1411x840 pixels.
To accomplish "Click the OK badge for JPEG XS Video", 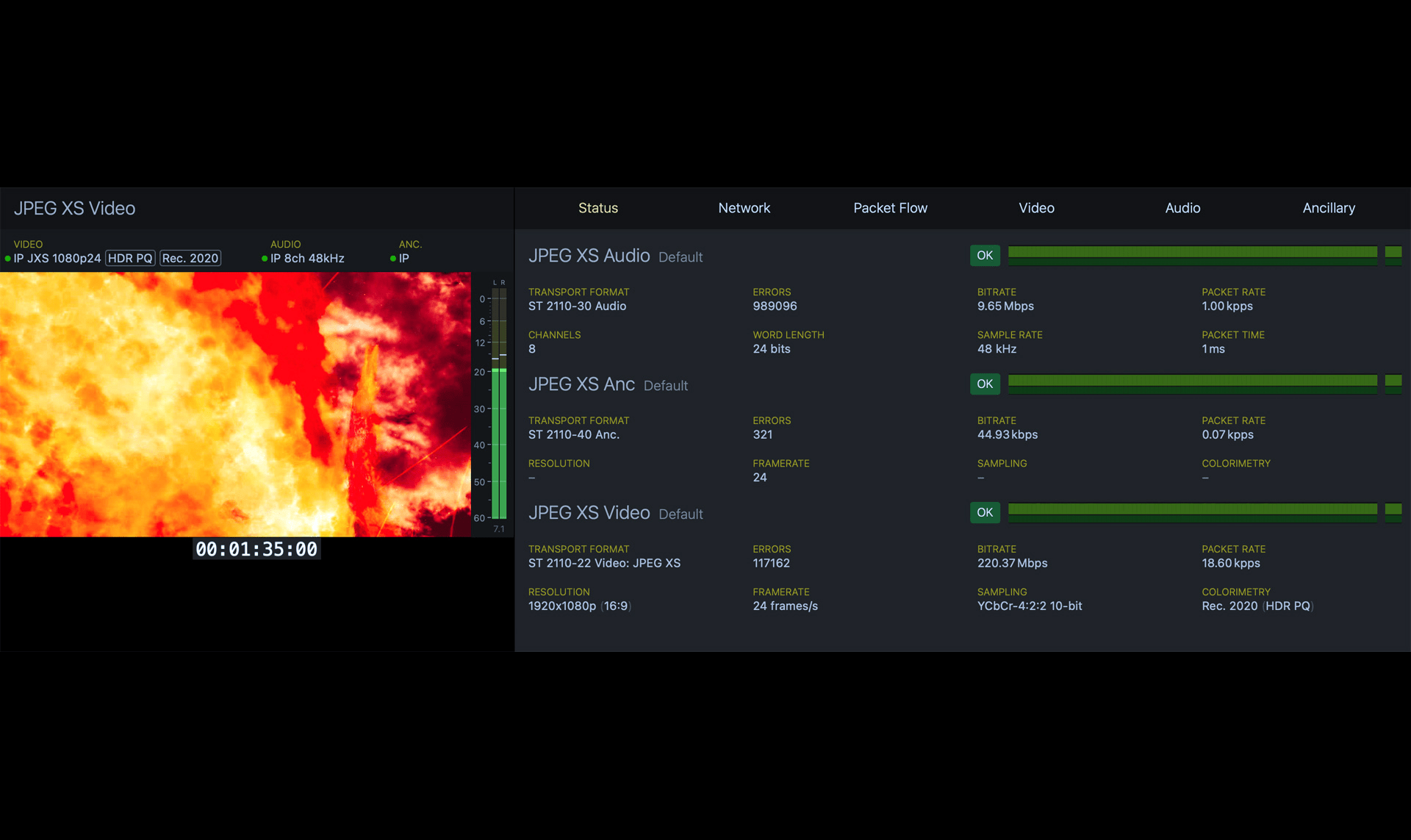I will pos(985,512).
